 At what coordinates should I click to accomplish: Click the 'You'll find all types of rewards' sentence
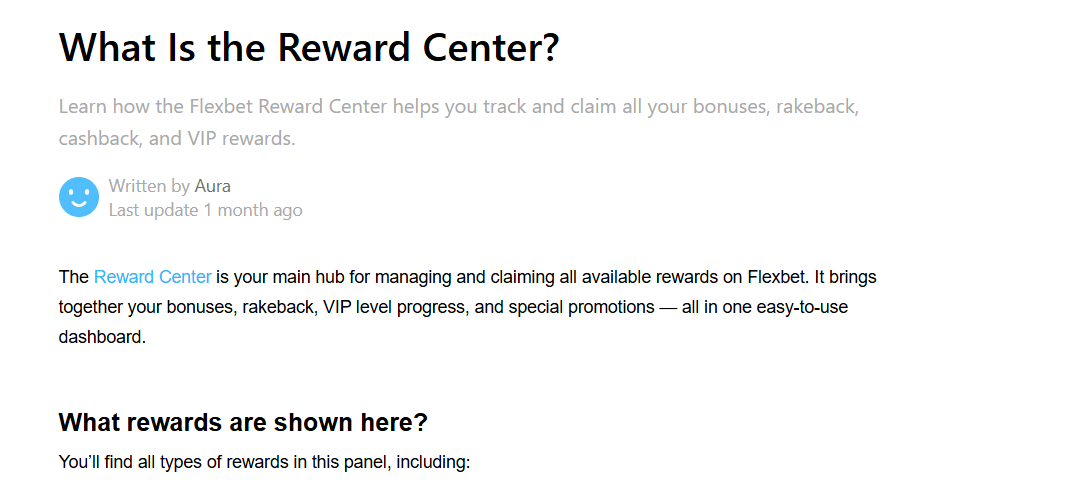265,463
